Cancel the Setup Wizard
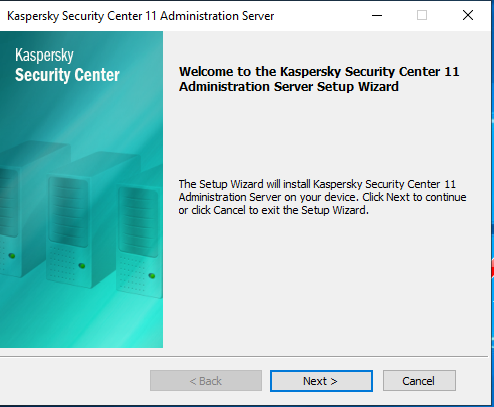The image size is (494, 407). 419,381
